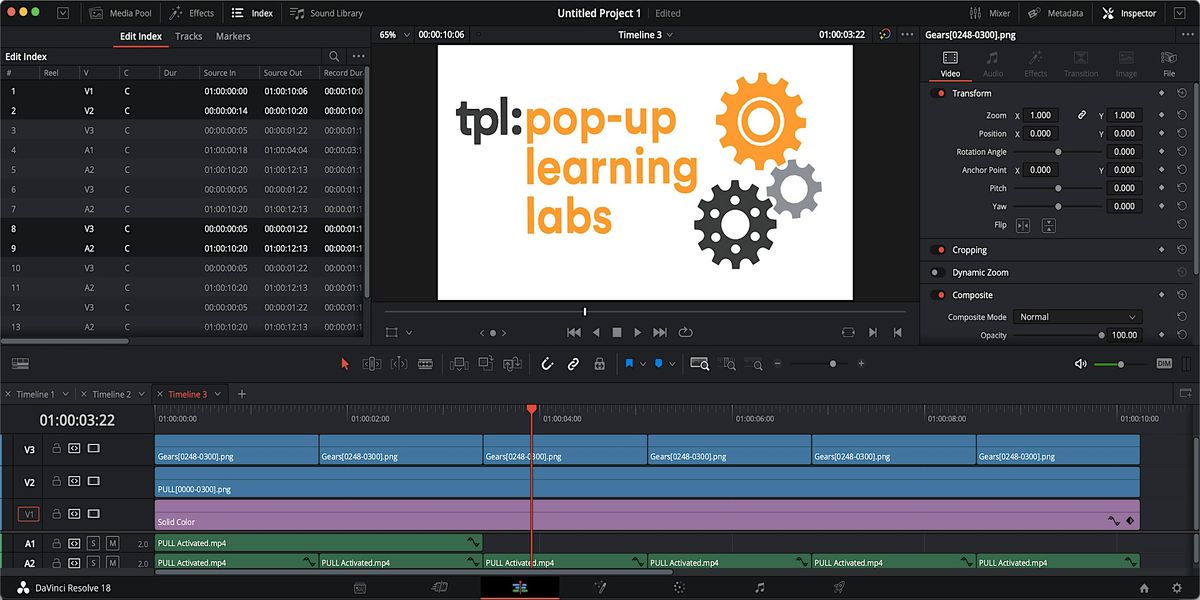Reset the Zoom parameter in Transform
Screen dimensions: 1200x600
tap(1181, 115)
